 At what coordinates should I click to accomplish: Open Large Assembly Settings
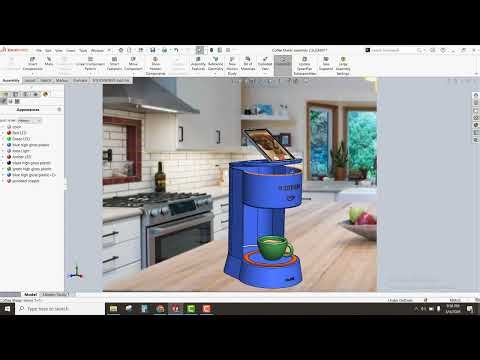[343, 66]
